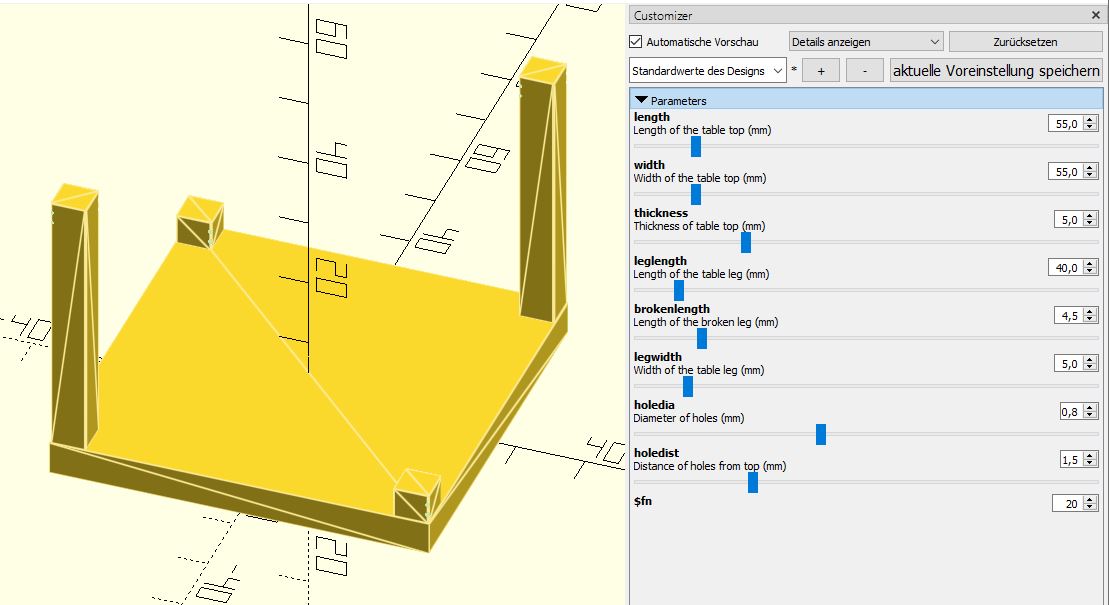Click the legwidth spinner arrows
The height and width of the screenshot is (605, 1109).
[1090, 364]
